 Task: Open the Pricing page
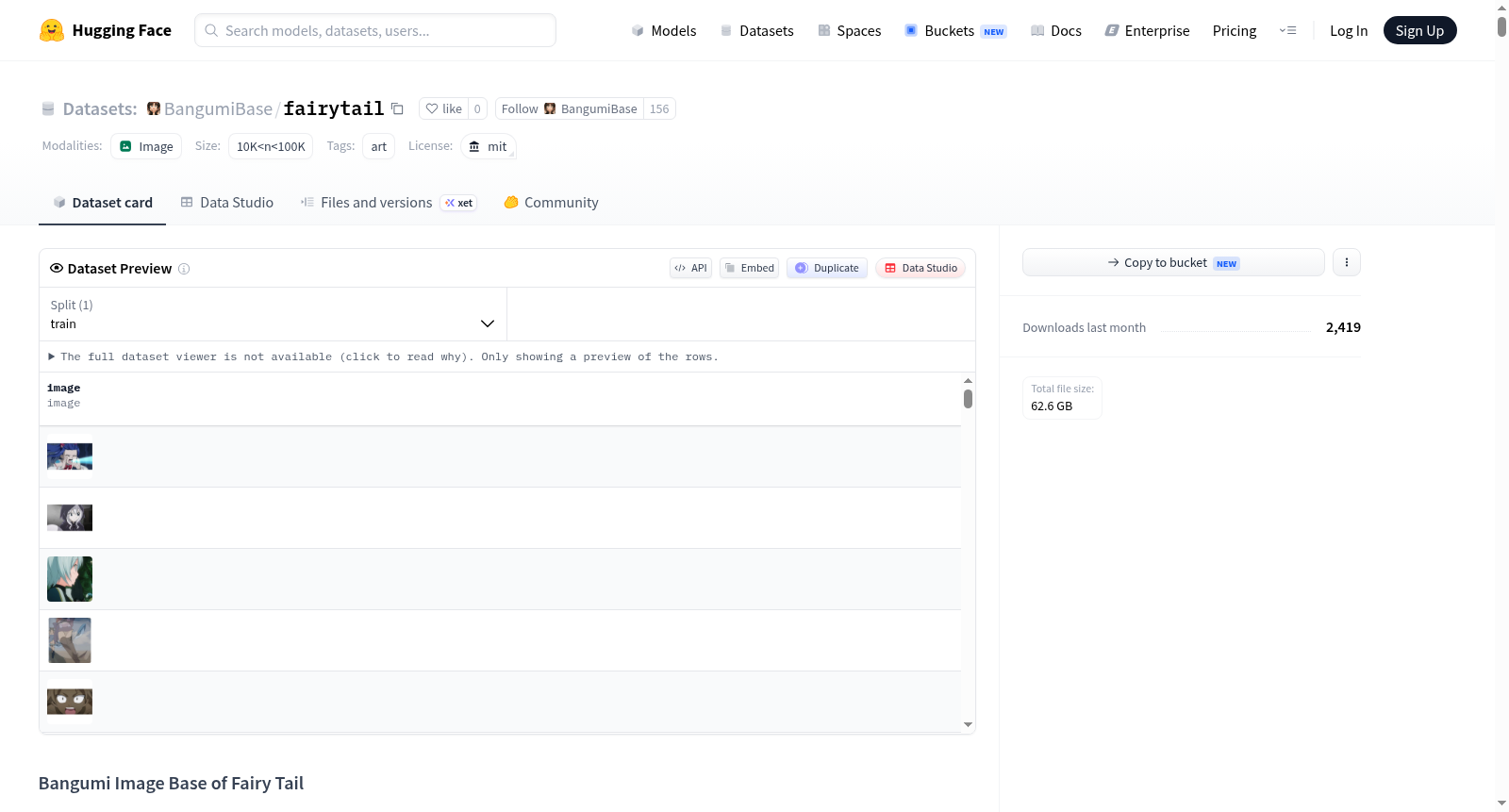(x=1235, y=30)
